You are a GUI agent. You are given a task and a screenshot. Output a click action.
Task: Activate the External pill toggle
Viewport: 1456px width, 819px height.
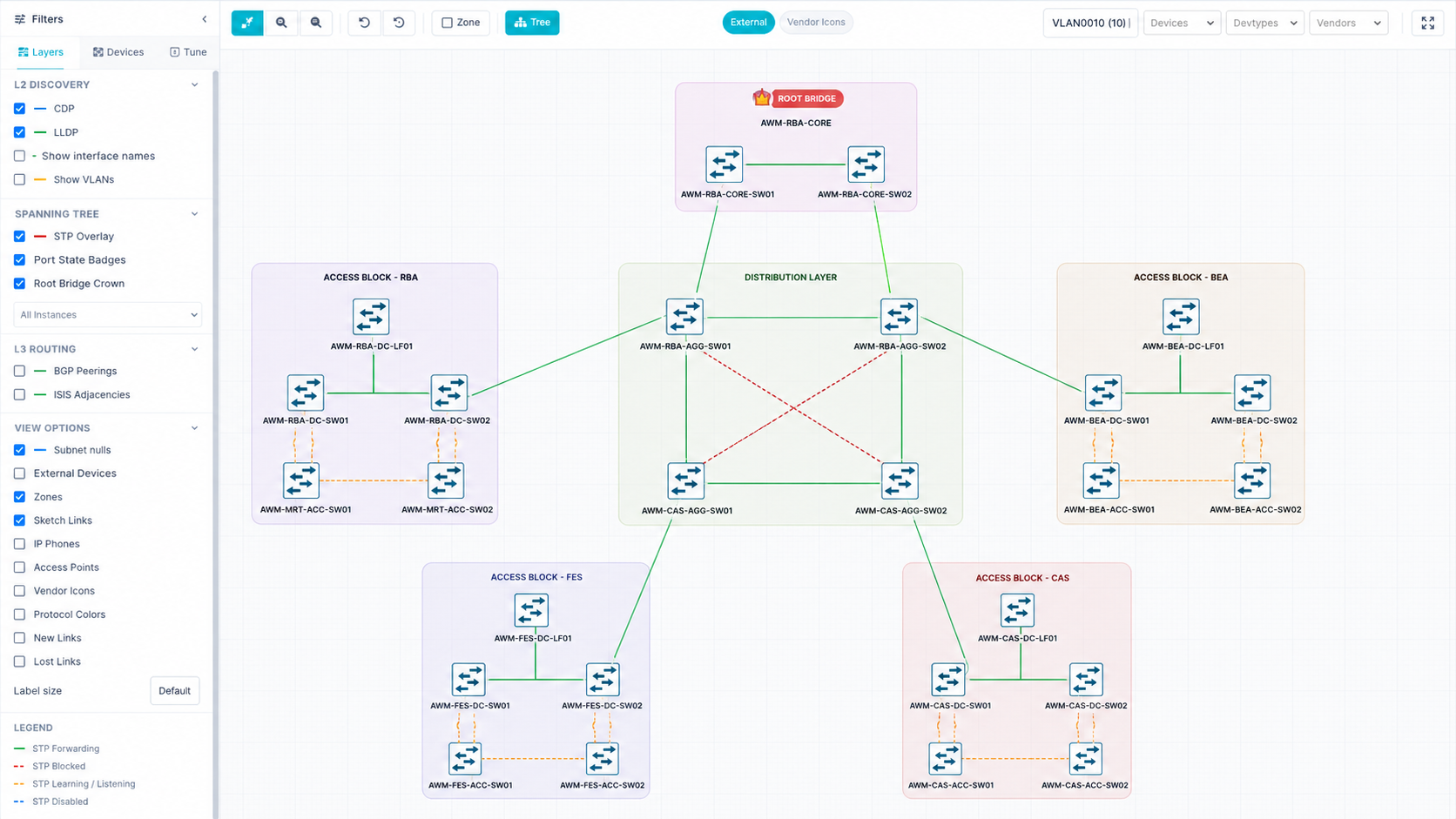coord(749,23)
